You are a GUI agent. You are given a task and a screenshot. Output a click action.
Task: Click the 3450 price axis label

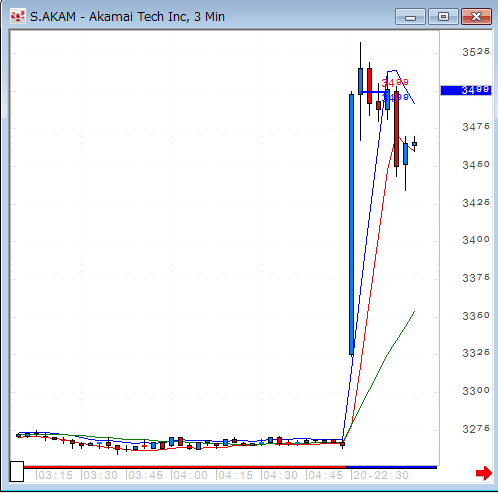(x=476, y=165)
